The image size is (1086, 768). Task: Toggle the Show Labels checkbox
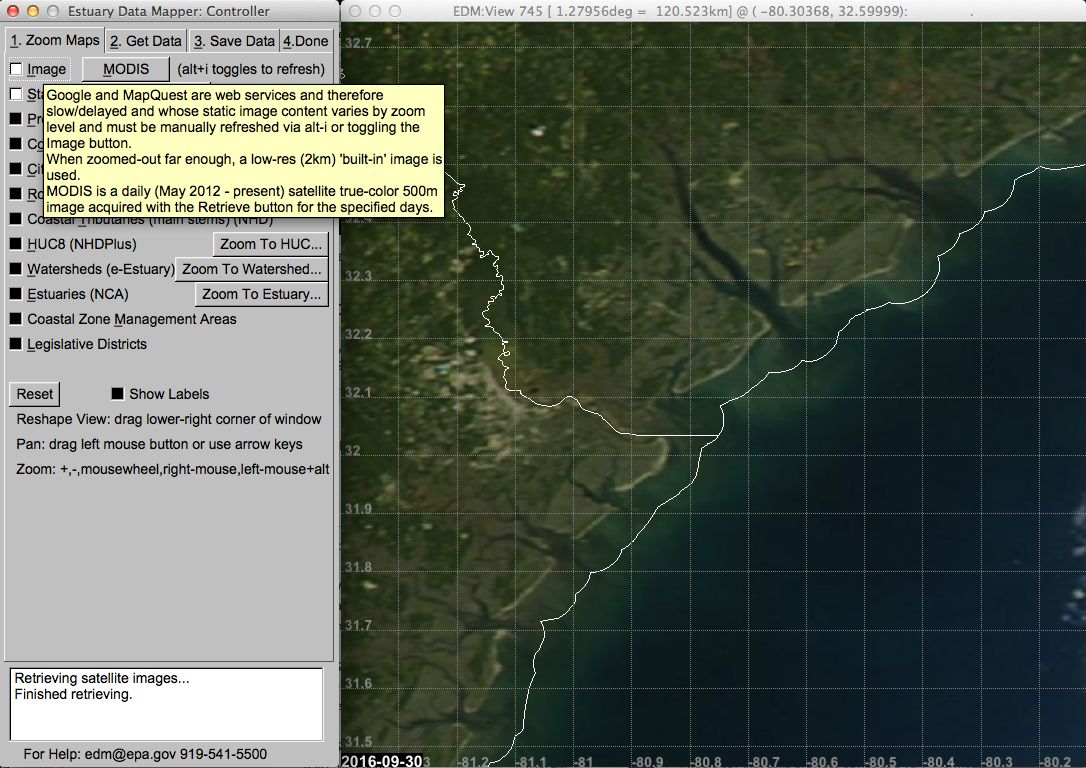[118, 394]
